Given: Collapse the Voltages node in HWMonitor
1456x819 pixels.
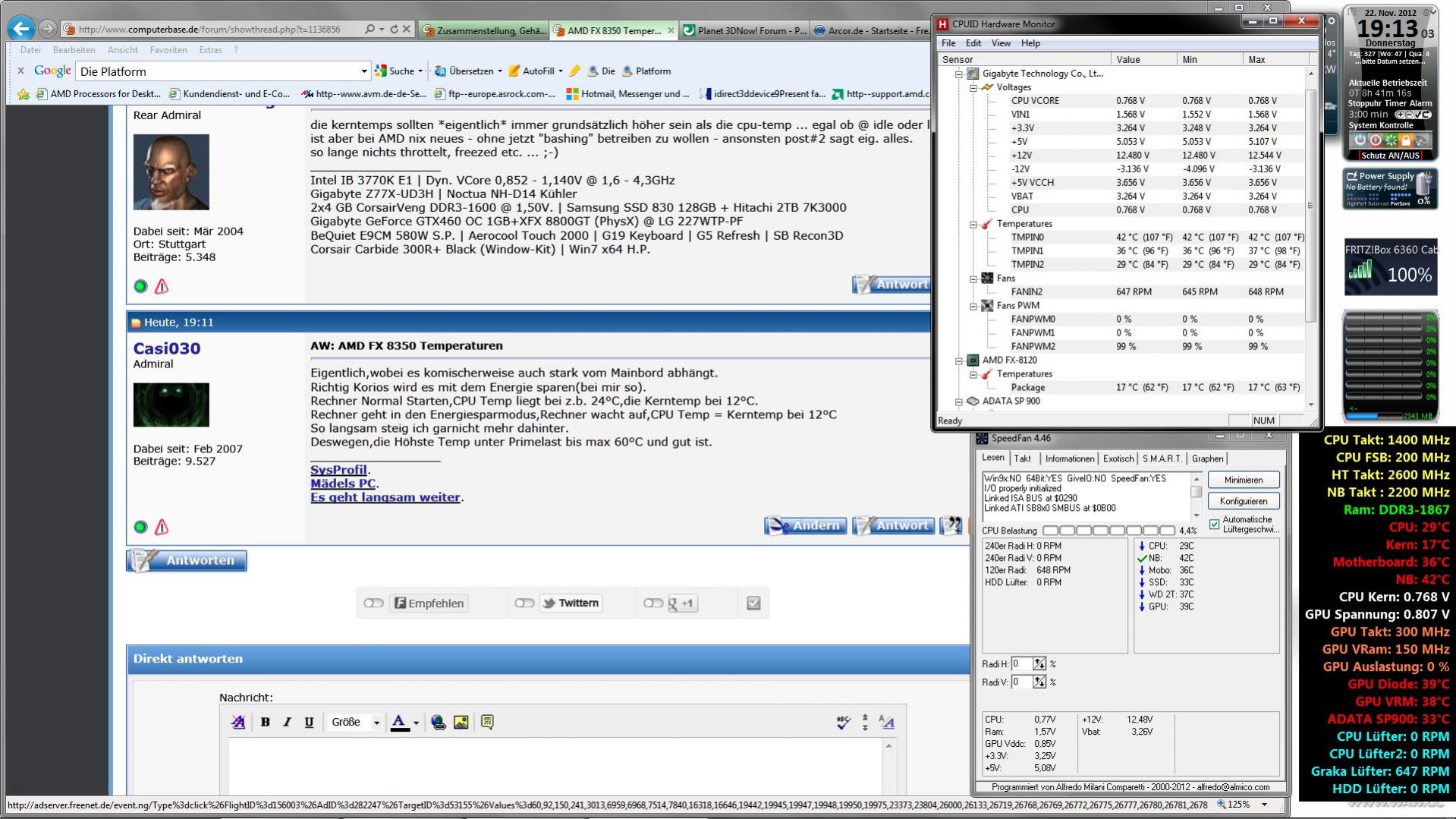Looking at the screenshot, I should pyautogui.click(x=973, y=87).
